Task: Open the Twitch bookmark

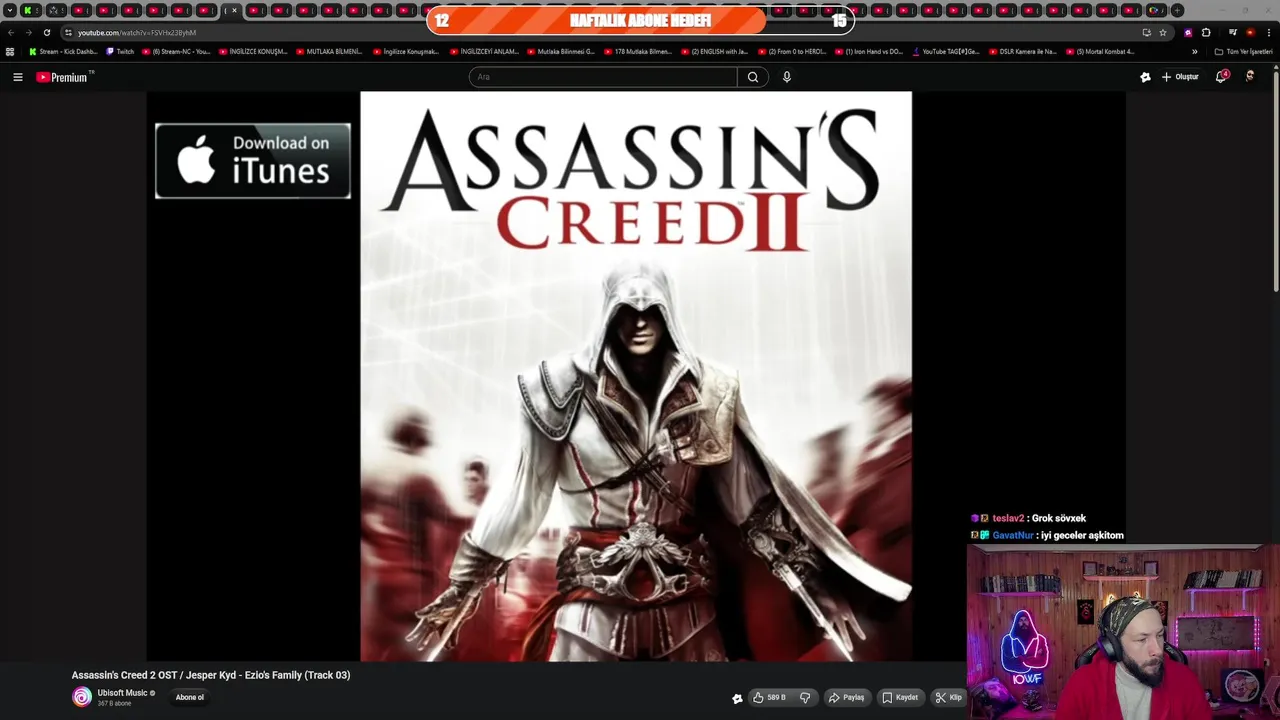Action: [x=120, y=51]
